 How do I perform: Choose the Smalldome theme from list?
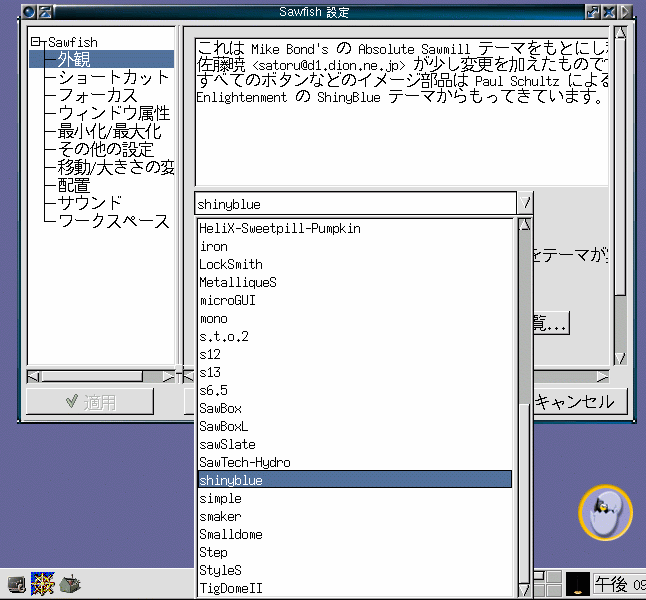tap(355, 534)
